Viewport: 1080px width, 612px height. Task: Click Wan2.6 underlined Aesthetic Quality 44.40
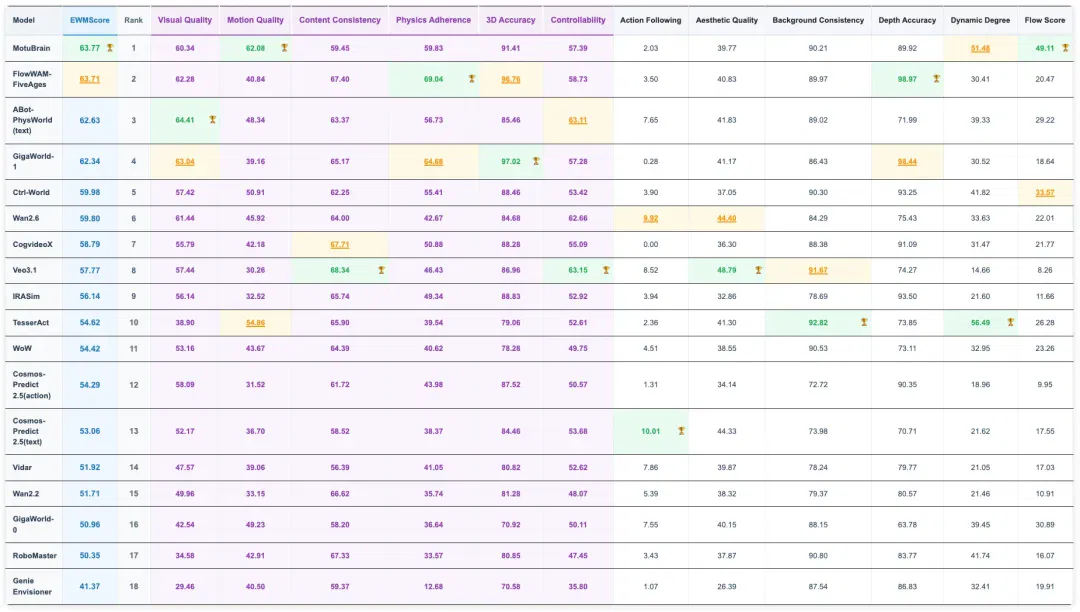pyautogui.click(x=727, y=218)
